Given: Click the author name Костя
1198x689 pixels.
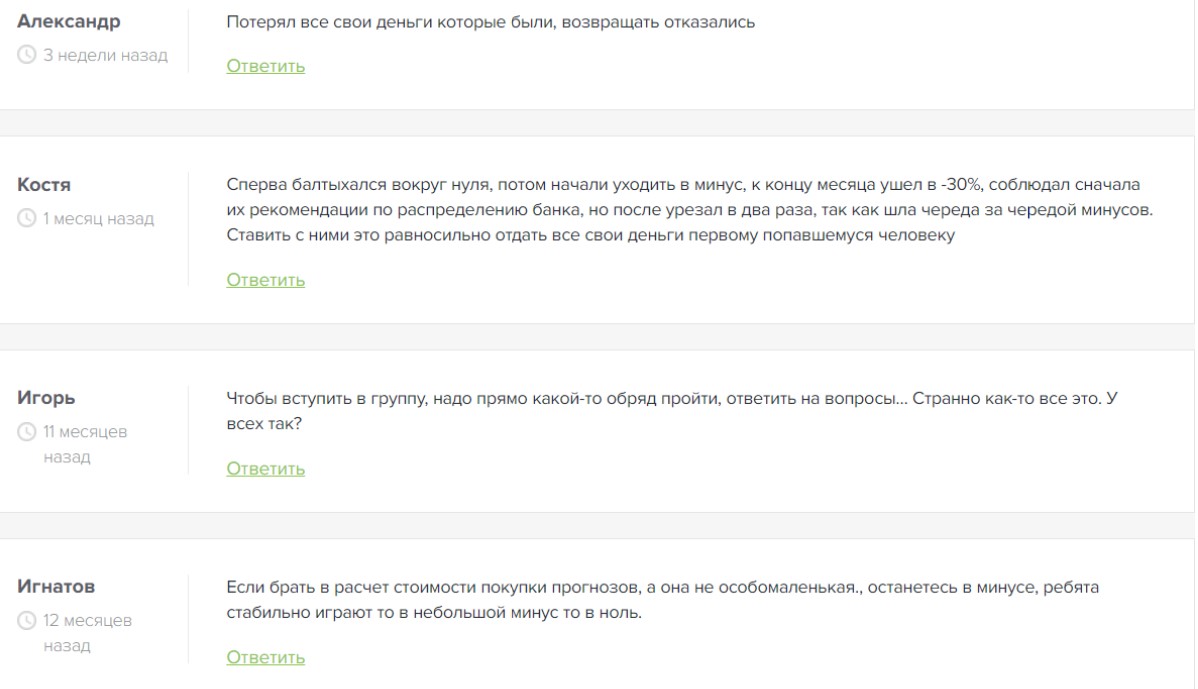Looking at the screenshot, I should (x=44, y=185).
